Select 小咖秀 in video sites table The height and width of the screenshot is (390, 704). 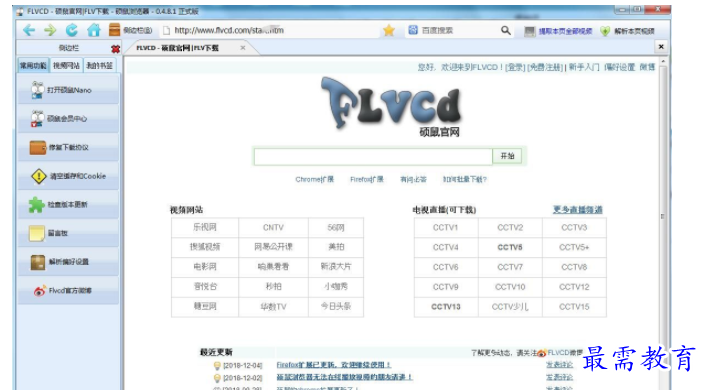[x=336, y=287]
